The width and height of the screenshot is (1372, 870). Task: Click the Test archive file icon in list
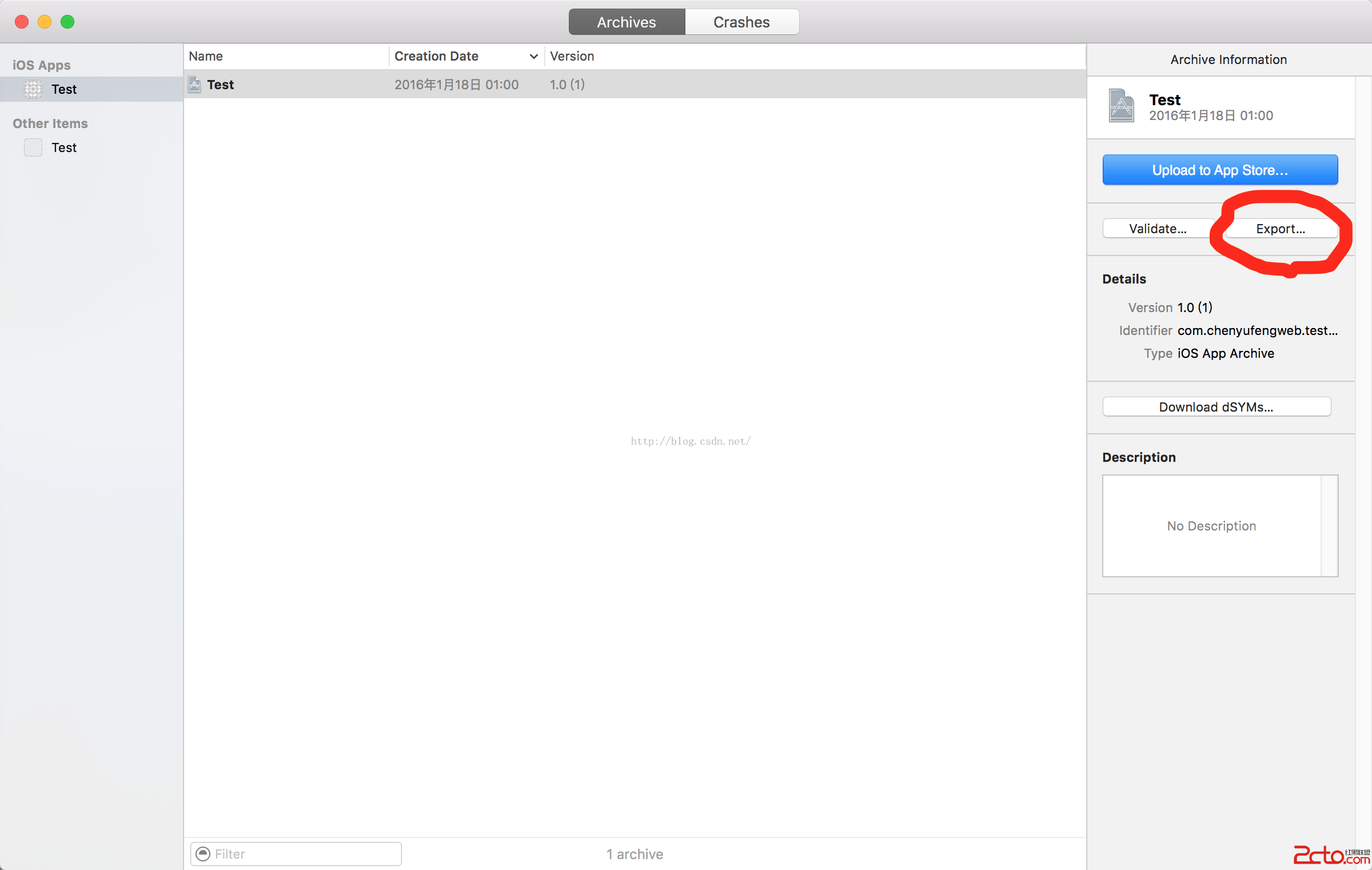195,85
